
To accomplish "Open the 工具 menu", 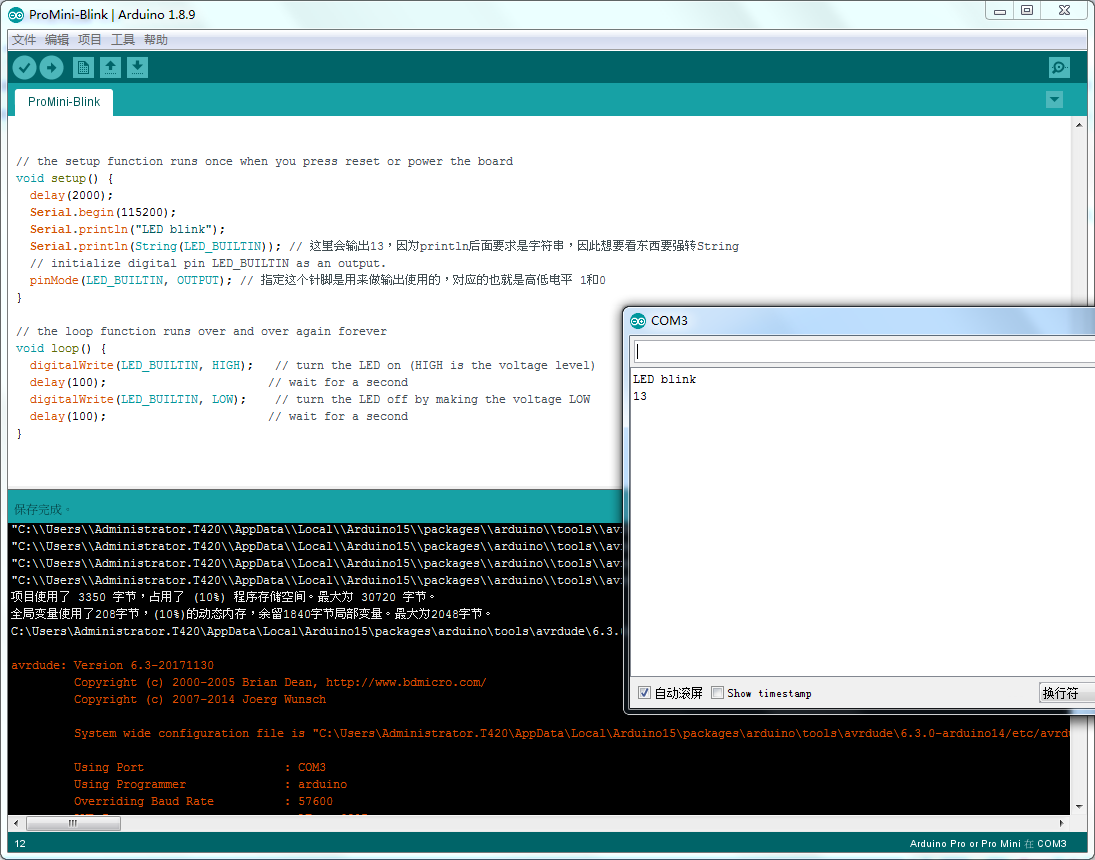I will click(x=123, y=40).
